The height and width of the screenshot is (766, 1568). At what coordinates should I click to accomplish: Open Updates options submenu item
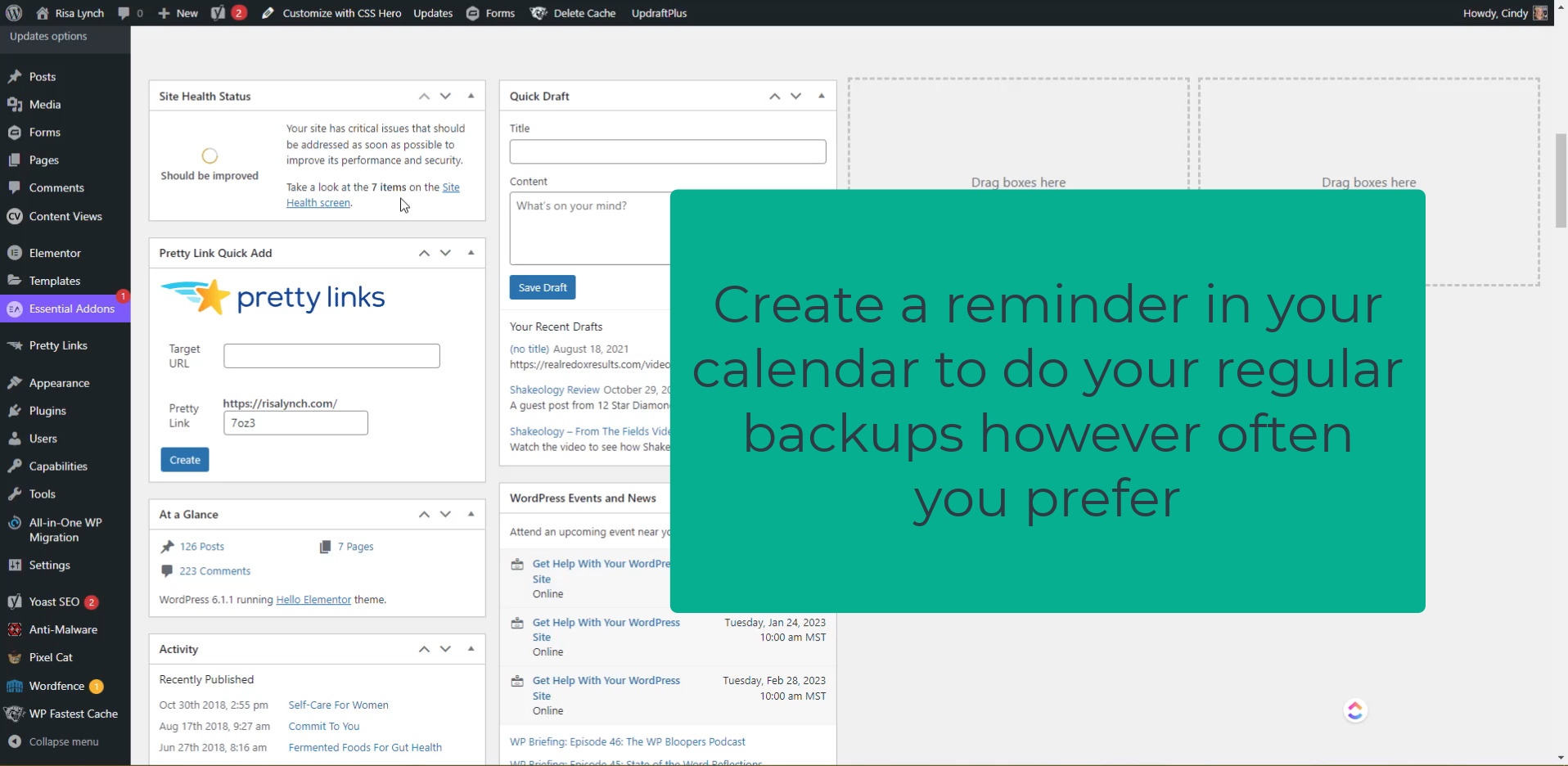[48, 36]
